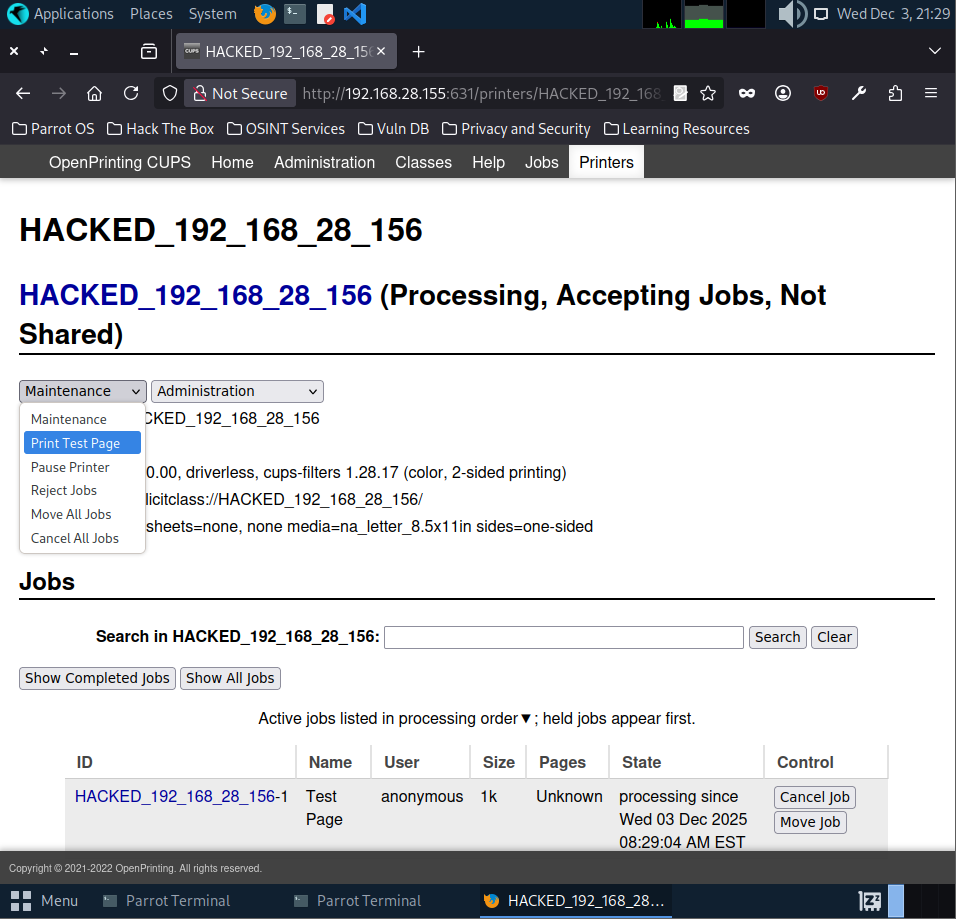Open the Firefox hamburger menu
The height and width of the screenshot is (919, 956).
(x=930, y=93)
